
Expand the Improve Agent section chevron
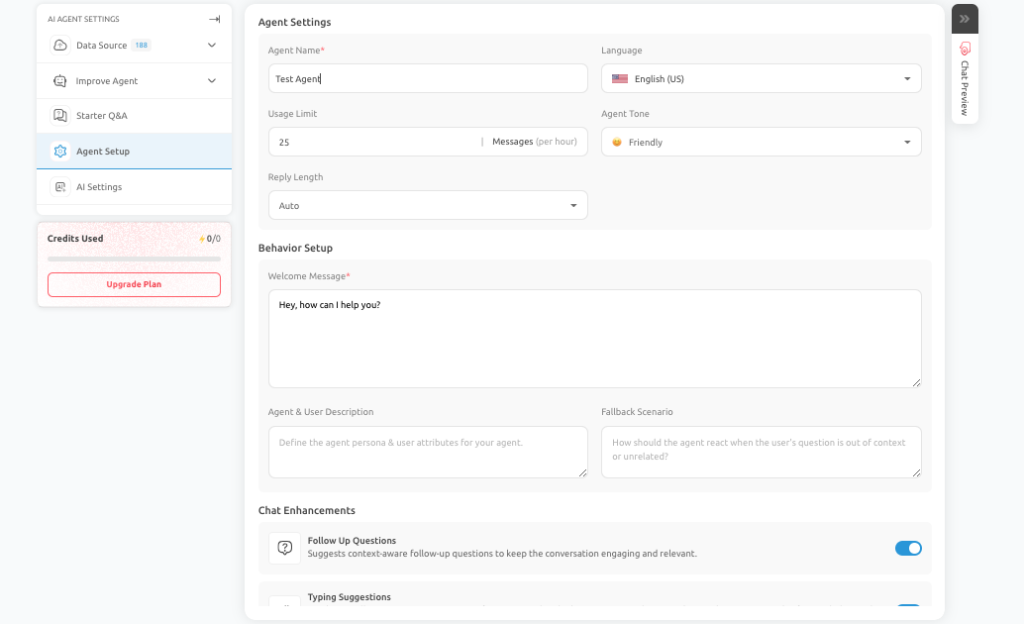tap(212, 81)
